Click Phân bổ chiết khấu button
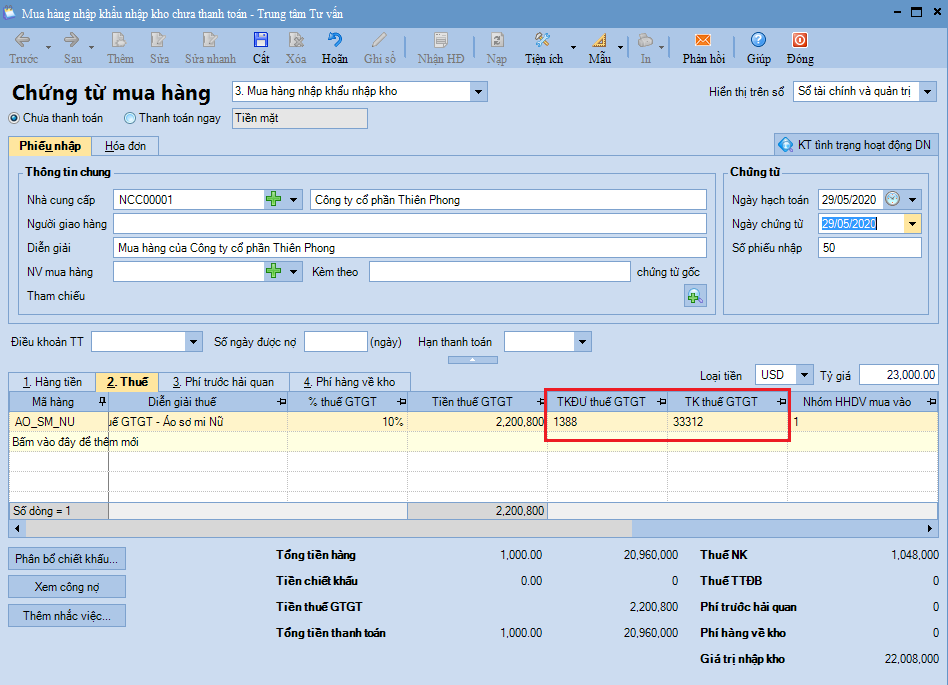The image size is (948, 685). [67, 558]
